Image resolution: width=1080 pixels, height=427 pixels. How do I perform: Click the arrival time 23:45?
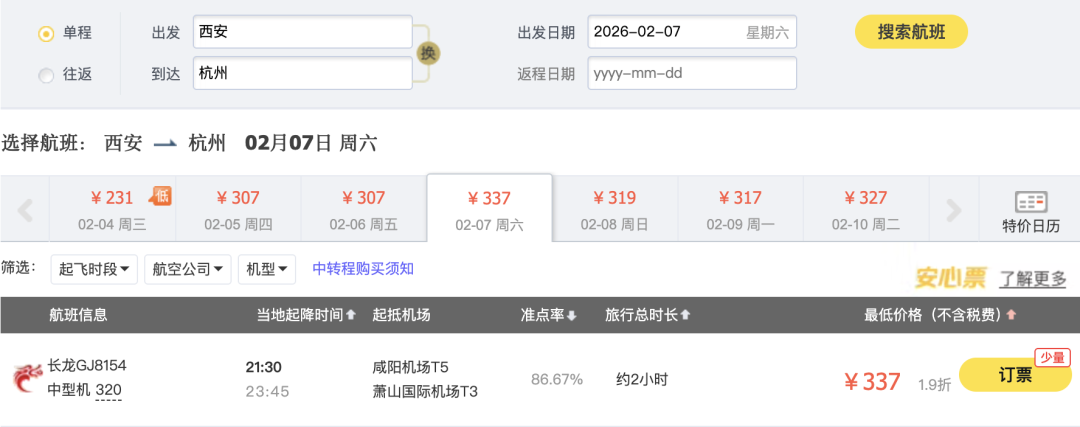tap(267, 392)
